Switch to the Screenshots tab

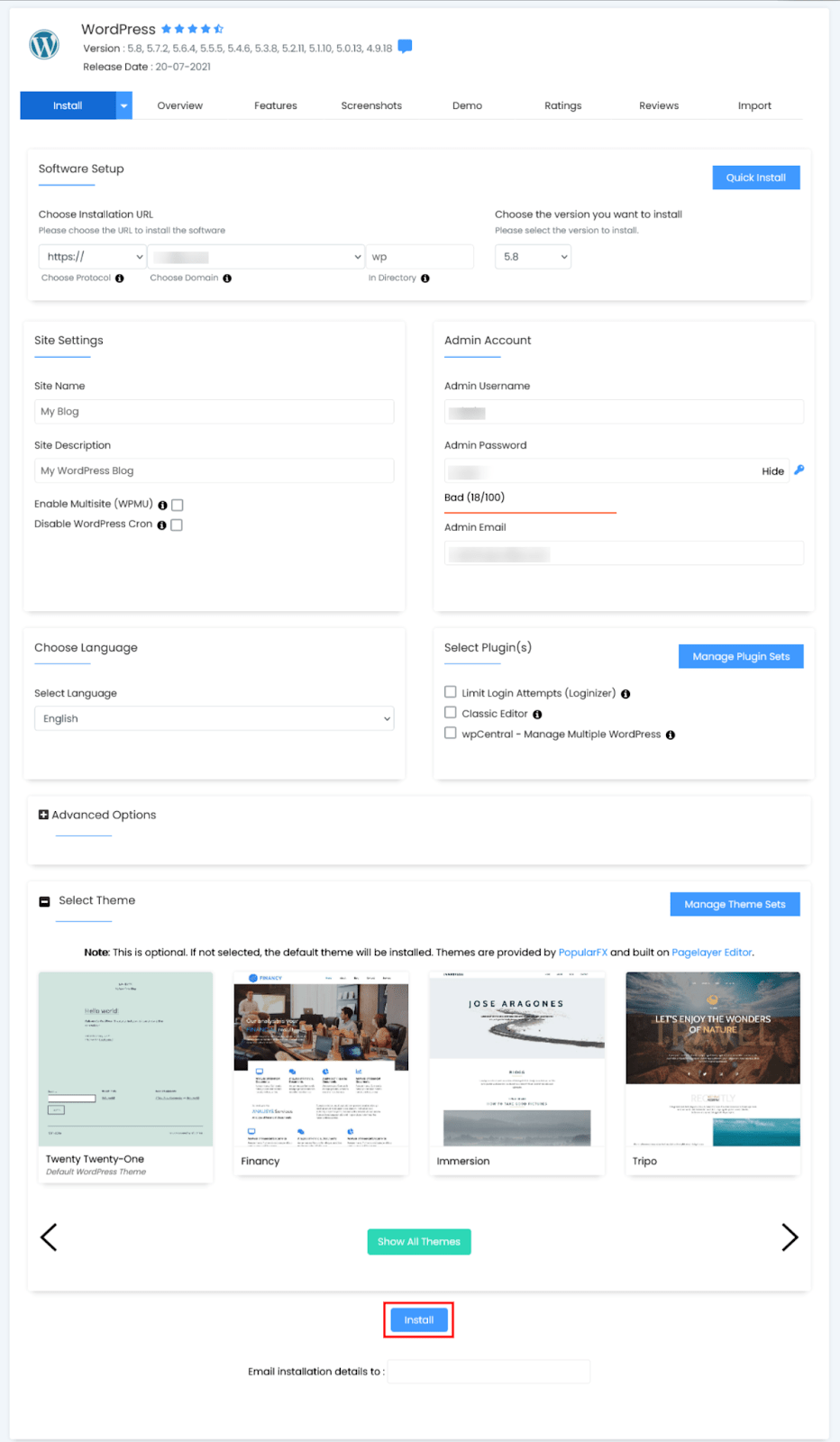pyautogui.click(x=371, y=105)
